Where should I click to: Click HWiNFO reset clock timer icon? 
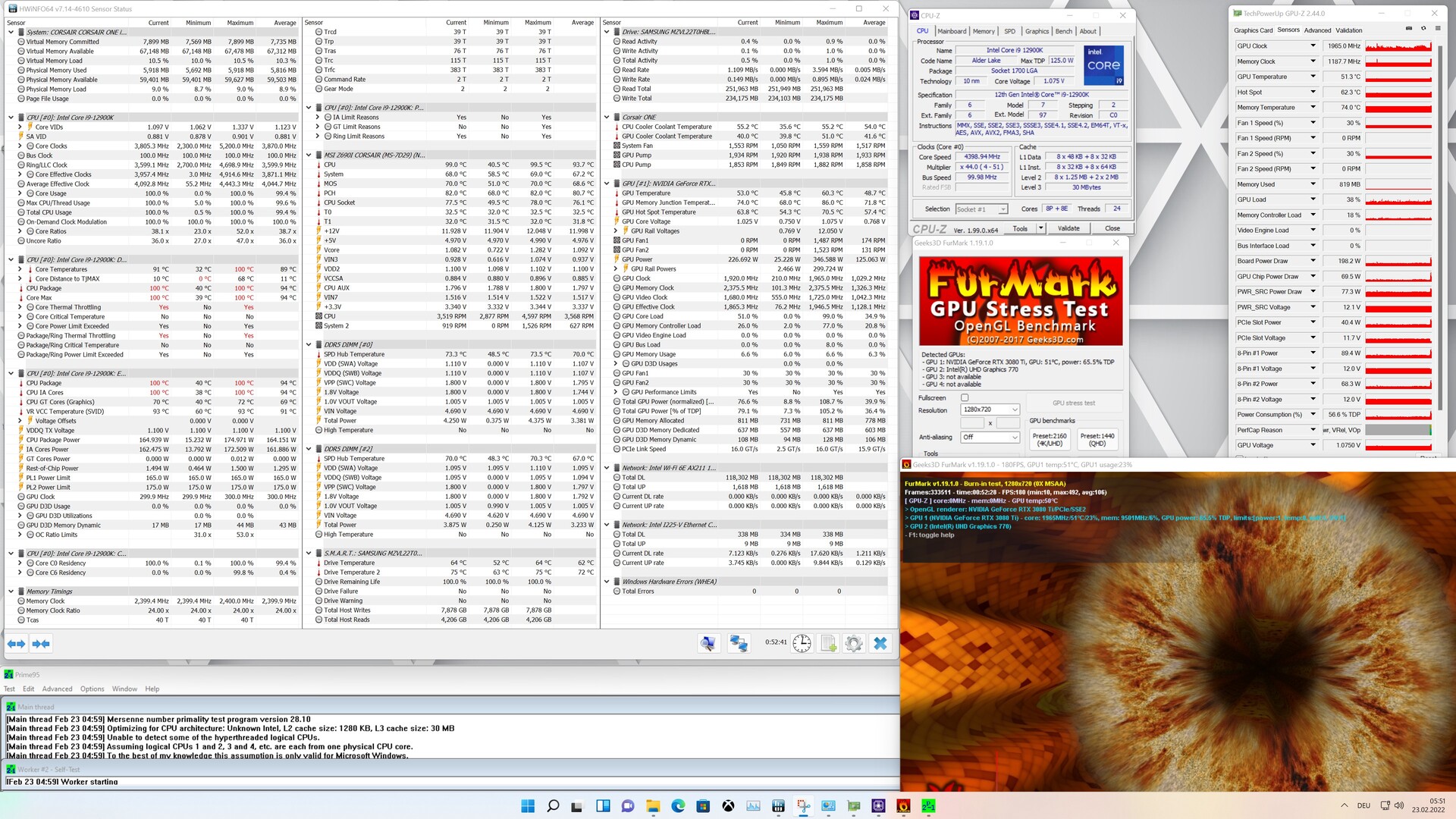802,644
